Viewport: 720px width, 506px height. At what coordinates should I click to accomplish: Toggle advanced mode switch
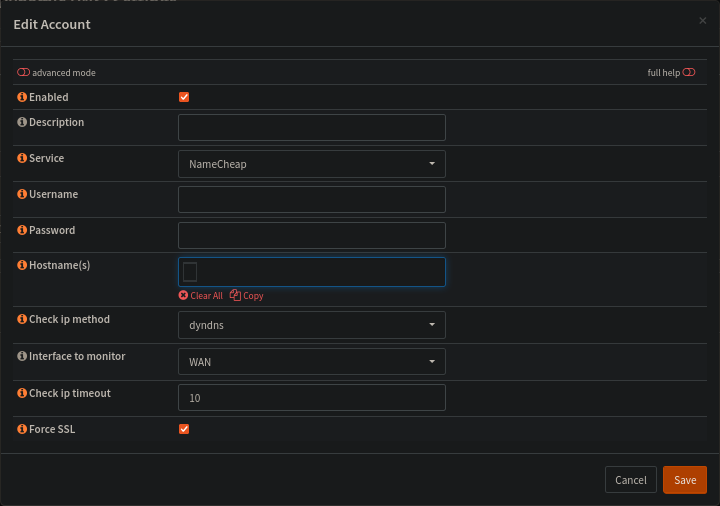coord(23,73)
